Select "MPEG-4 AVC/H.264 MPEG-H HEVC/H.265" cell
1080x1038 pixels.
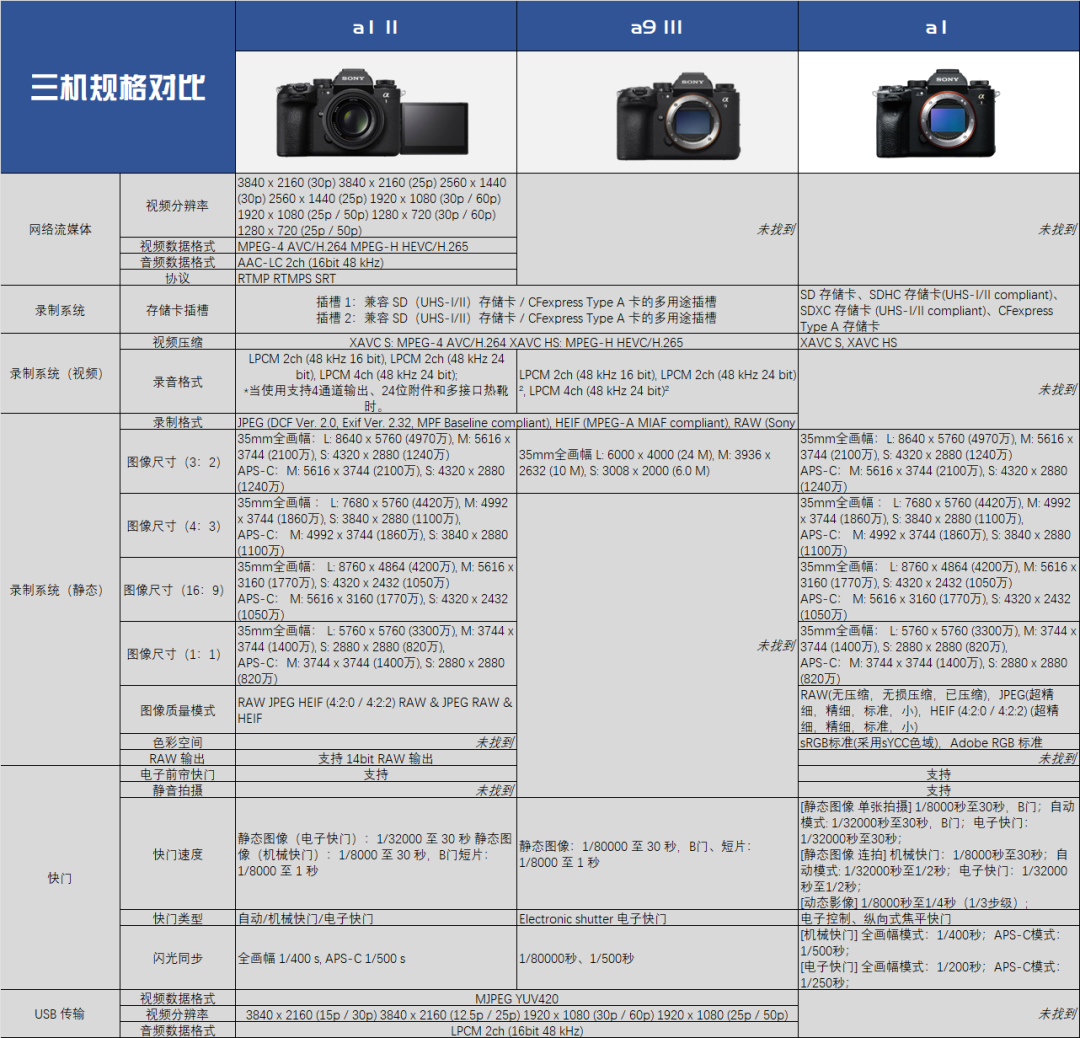click(376, 246)
